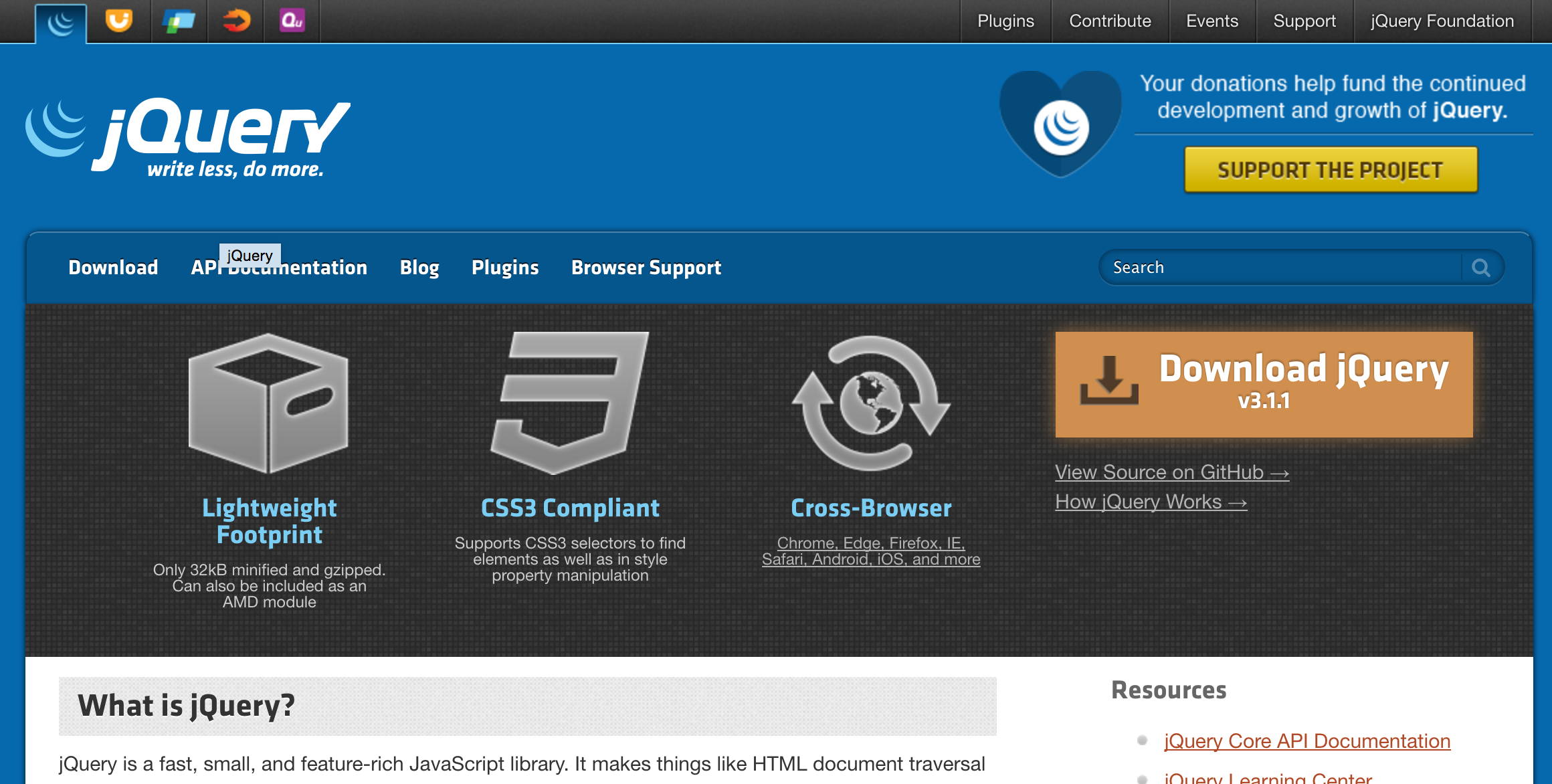Open Contribute in the top bar
The height and width of the screenshot is (784, 1552).
tap(1110, 21)
